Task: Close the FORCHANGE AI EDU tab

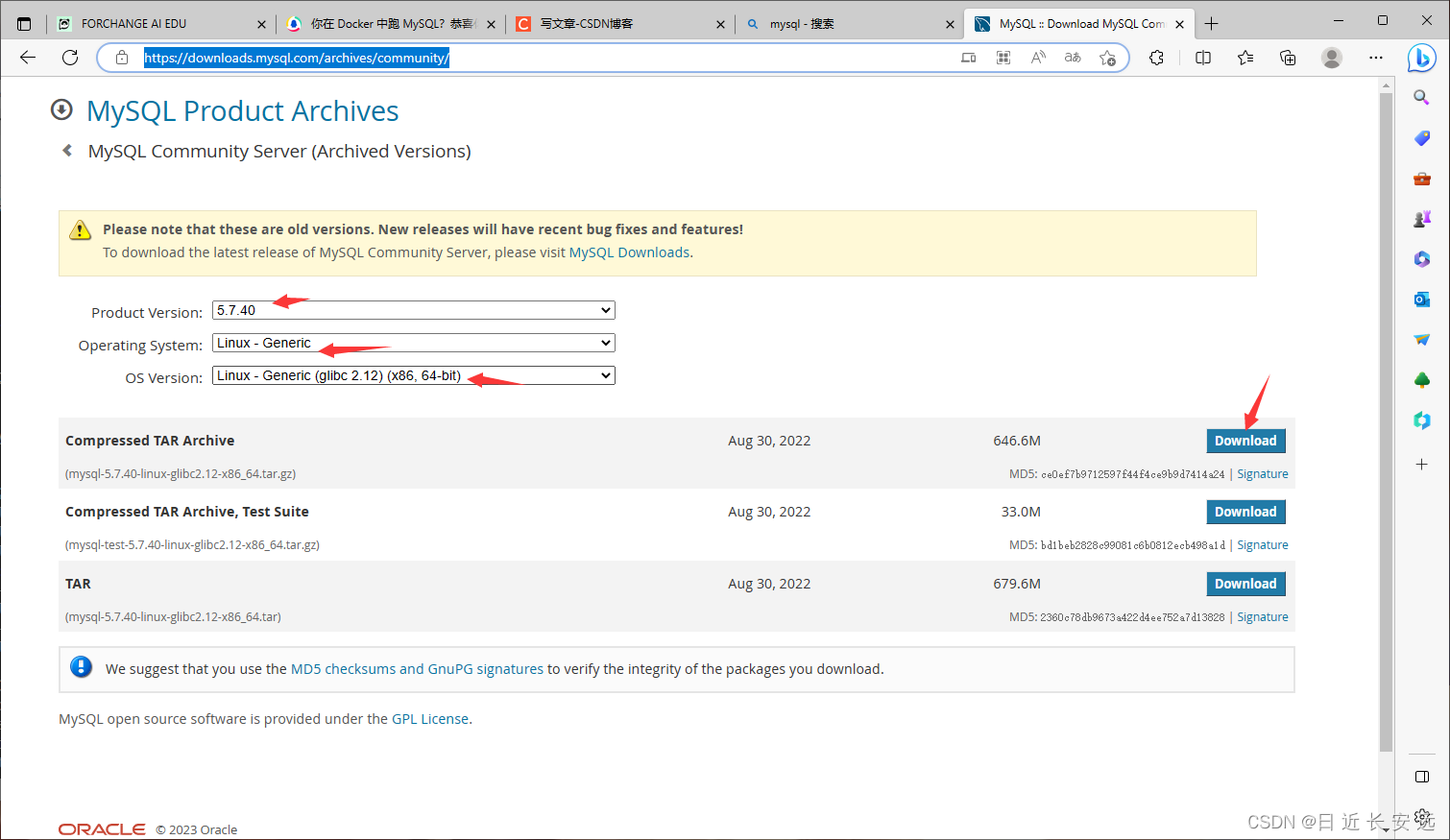Action: click(261, 25)
